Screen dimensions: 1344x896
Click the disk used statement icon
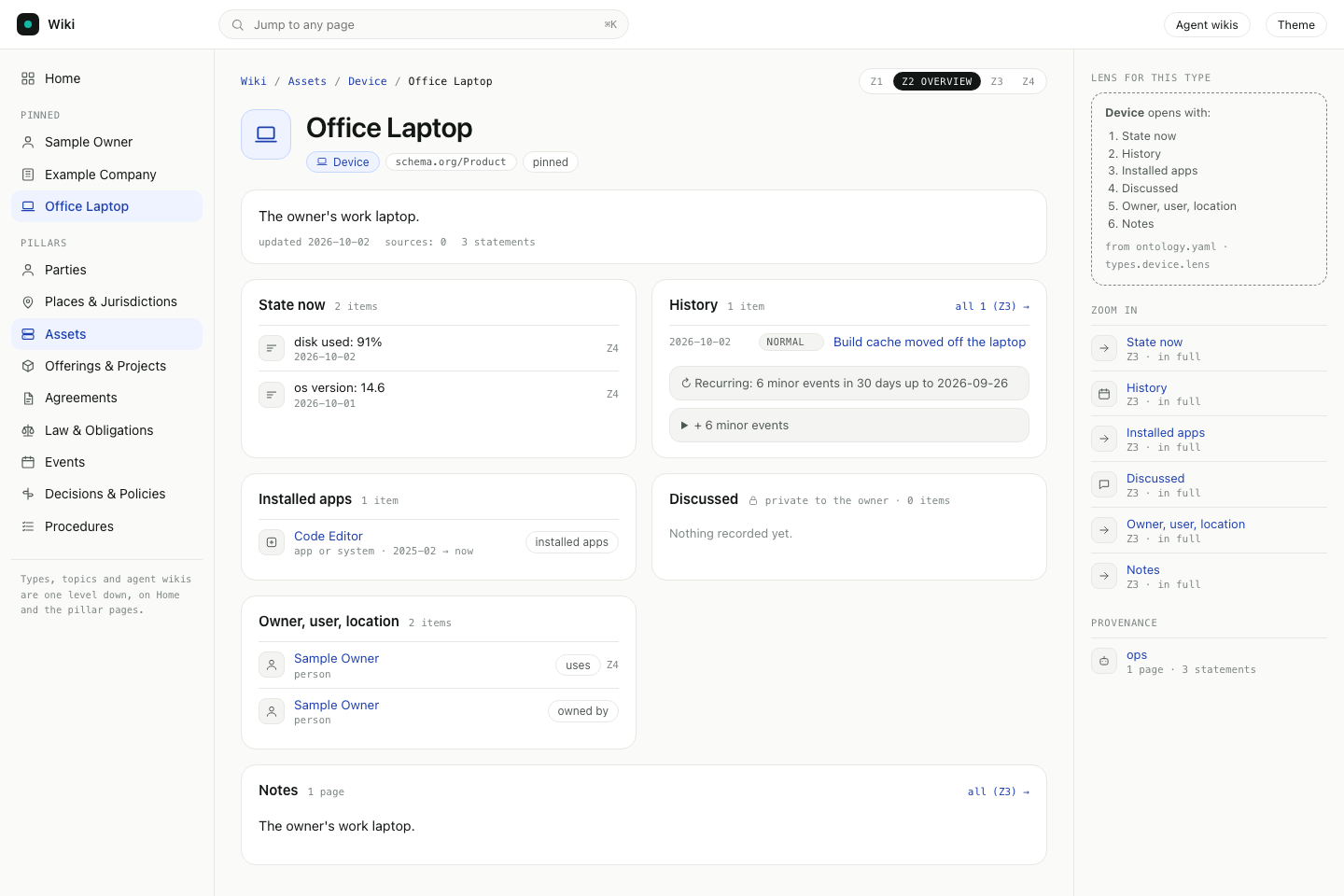(x=272, y=348)
